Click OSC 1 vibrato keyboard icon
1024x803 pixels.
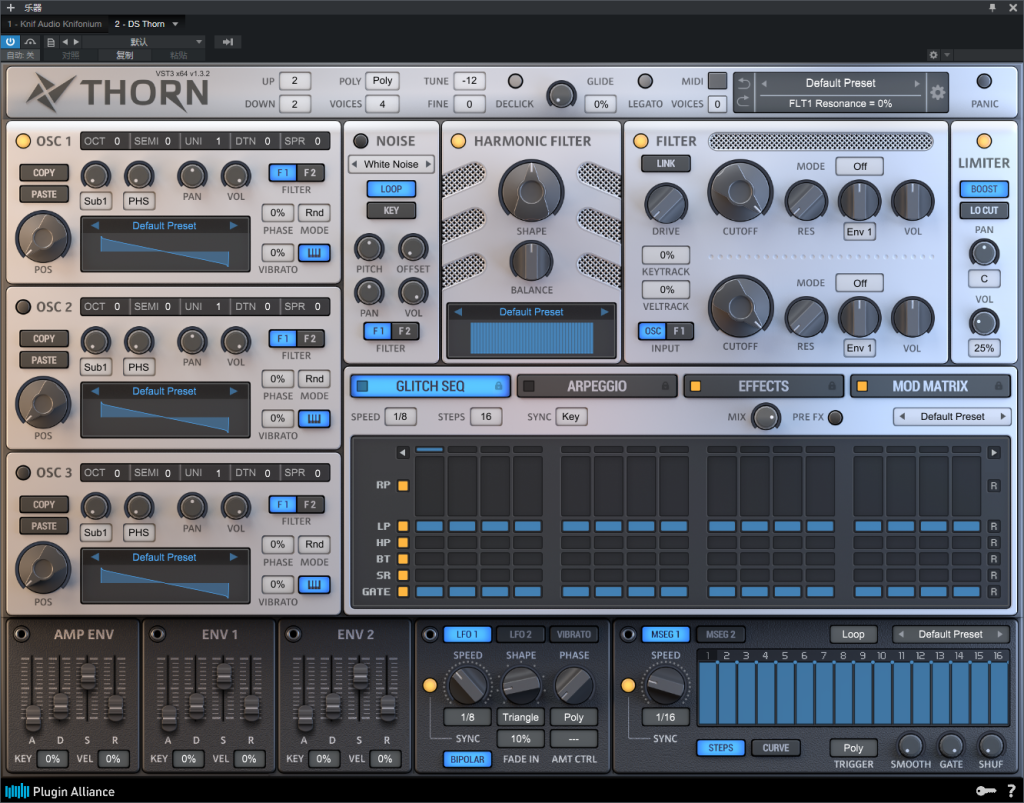314,253
